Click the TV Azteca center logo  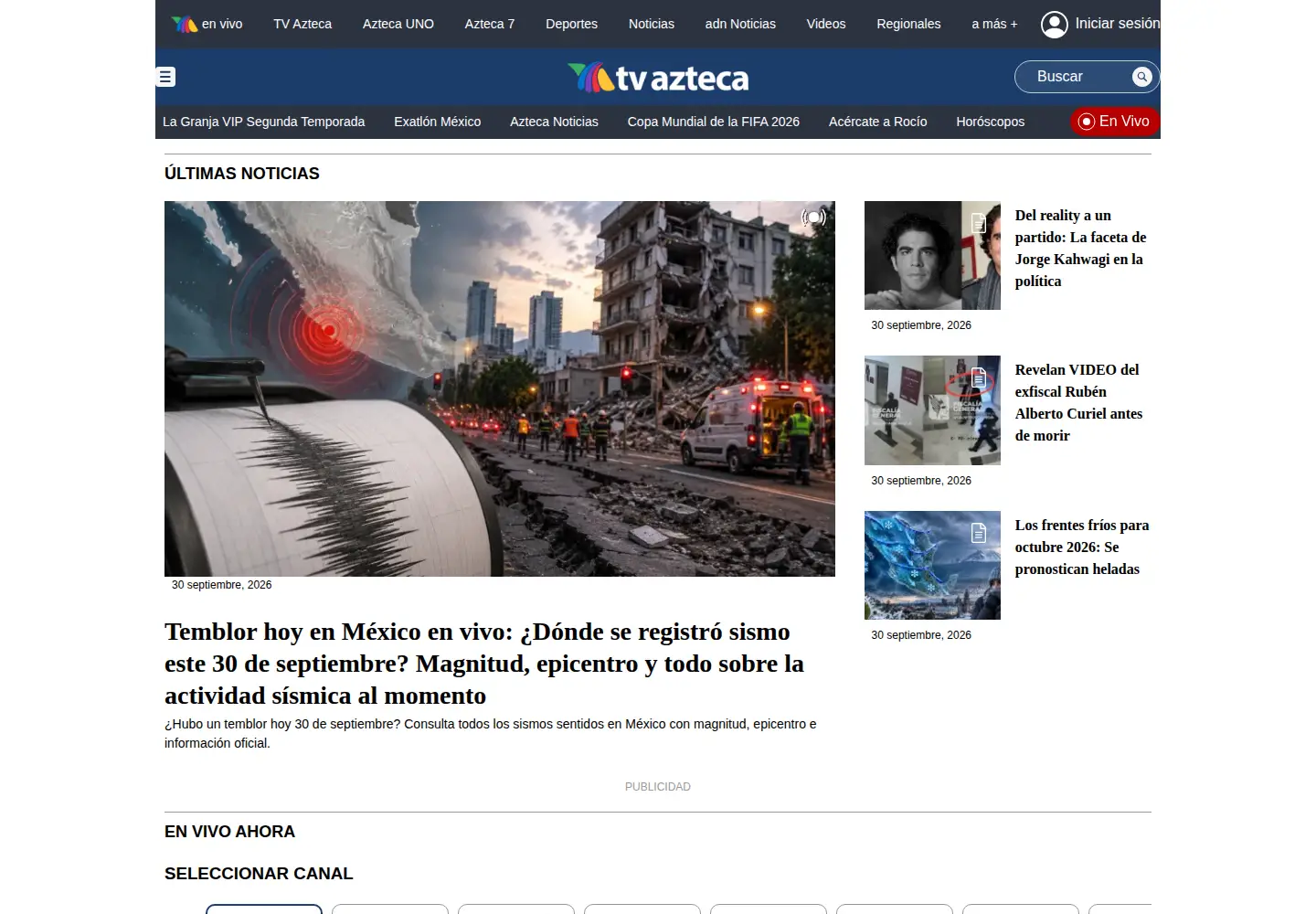coord(658,78)
